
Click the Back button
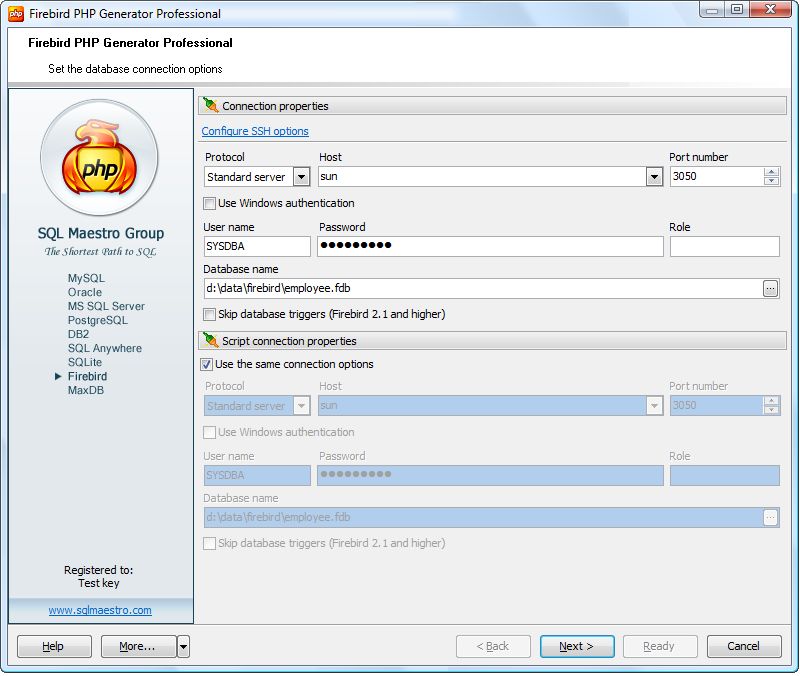[x=493, y=647]
